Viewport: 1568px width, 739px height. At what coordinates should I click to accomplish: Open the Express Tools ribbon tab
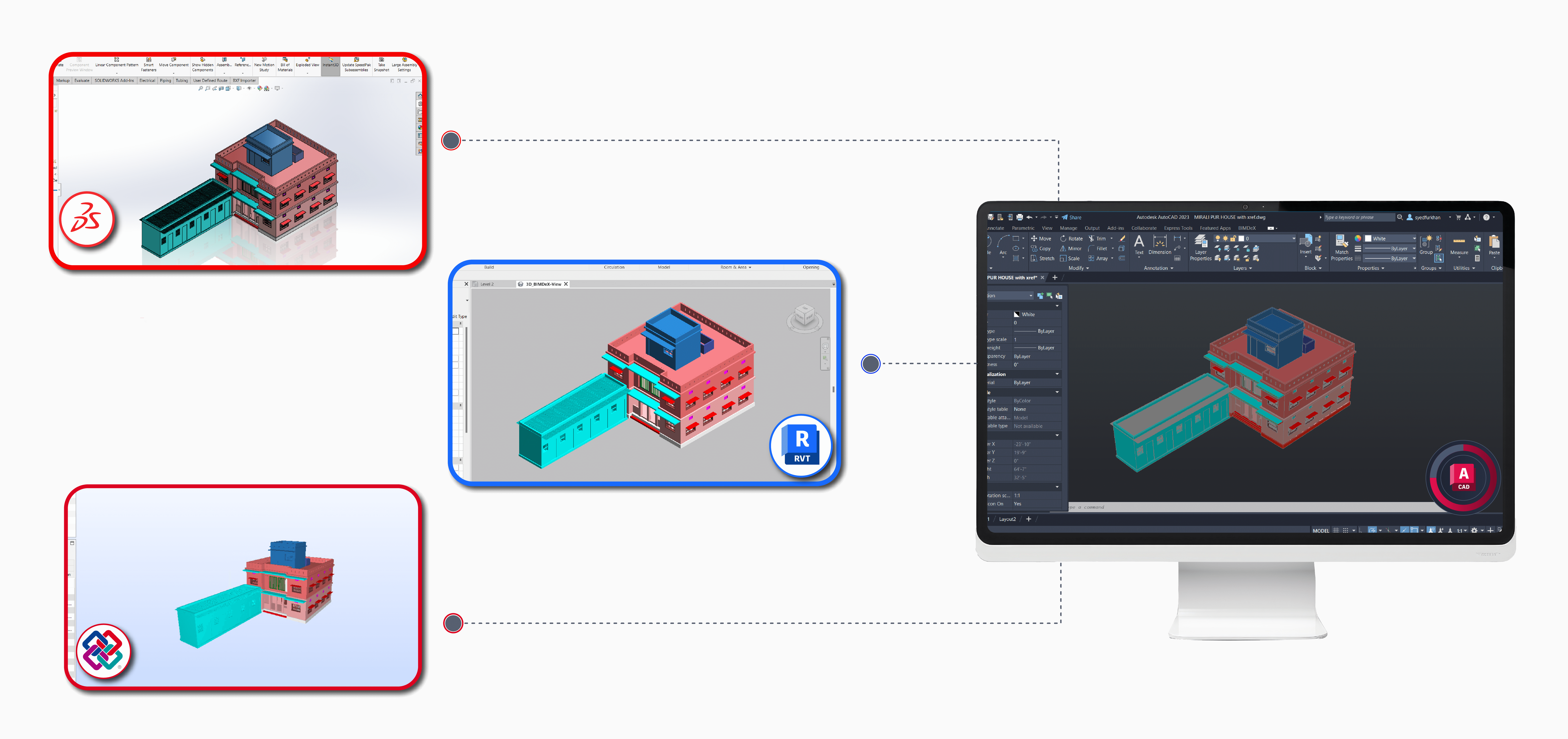pyautogui.click(x=1178, y=228)
